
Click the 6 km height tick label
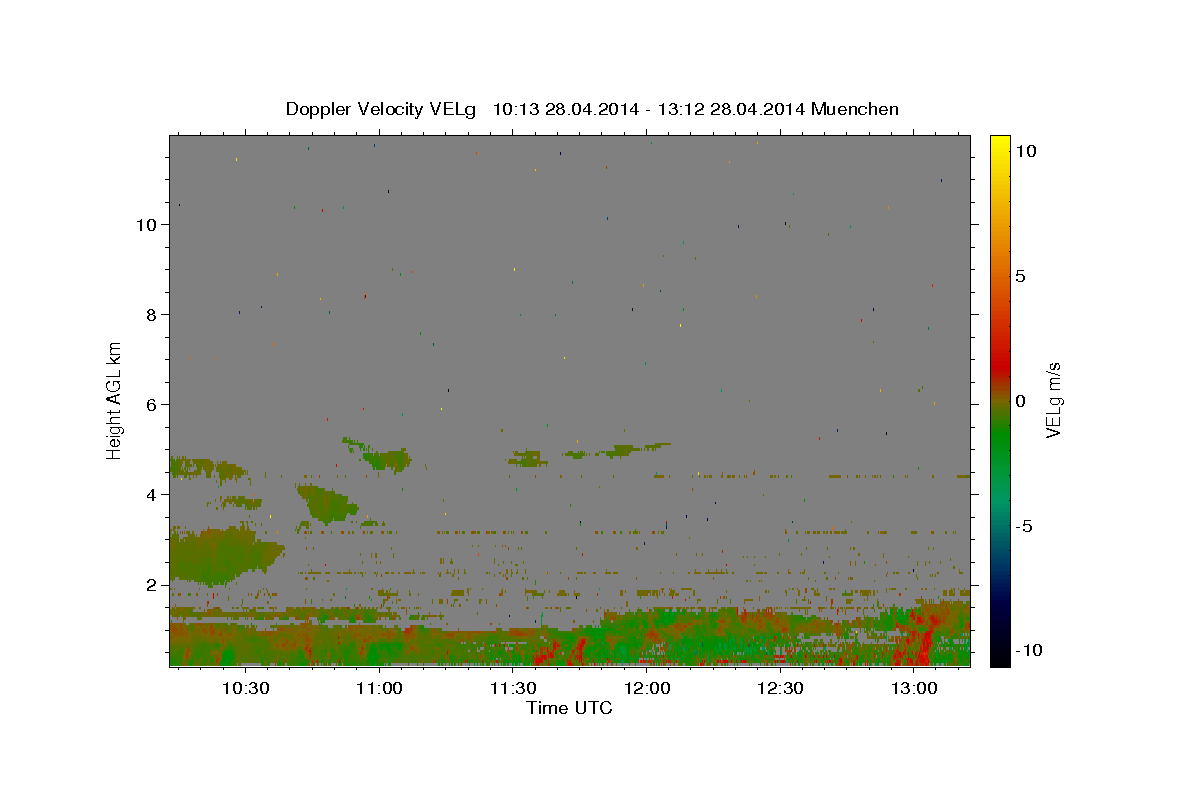coord(152,405)
